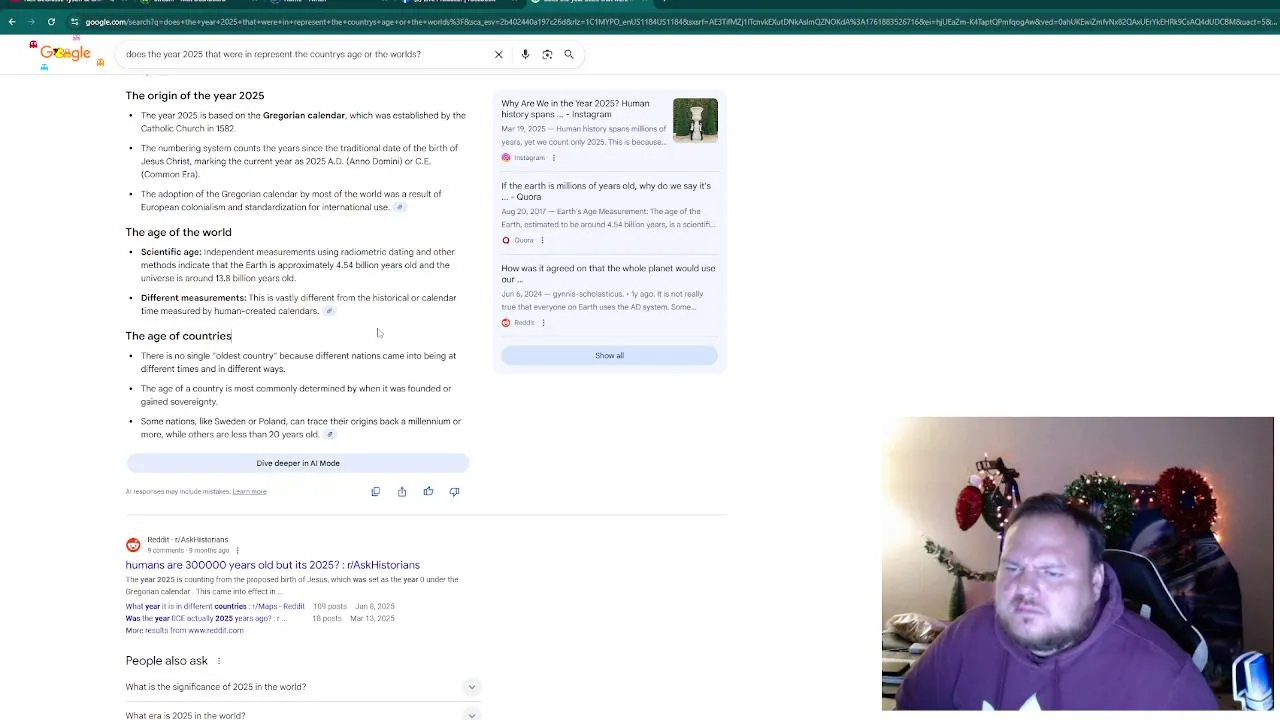Click the Google Pac-Man doodle logo
Viewport: 1280px width, 720px height.
(66, 54)
